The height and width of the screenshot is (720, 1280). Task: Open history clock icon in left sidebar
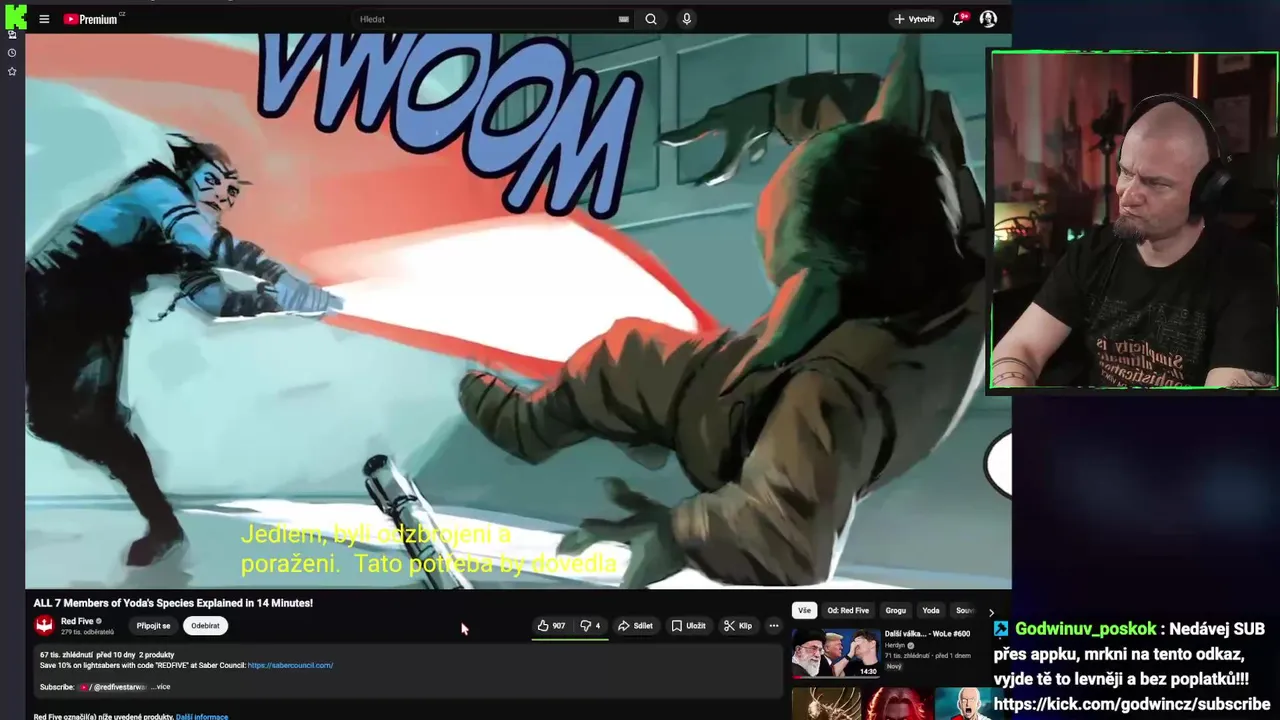(x=12, y=53)
